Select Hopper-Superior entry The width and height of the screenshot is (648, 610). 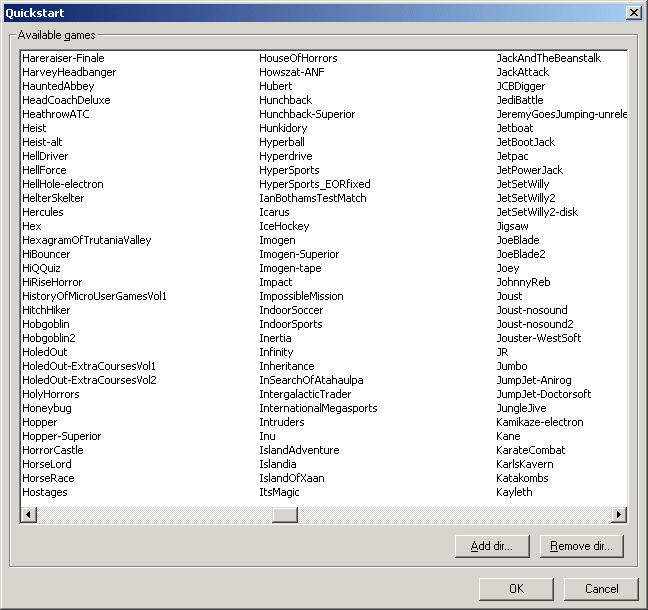62,436
